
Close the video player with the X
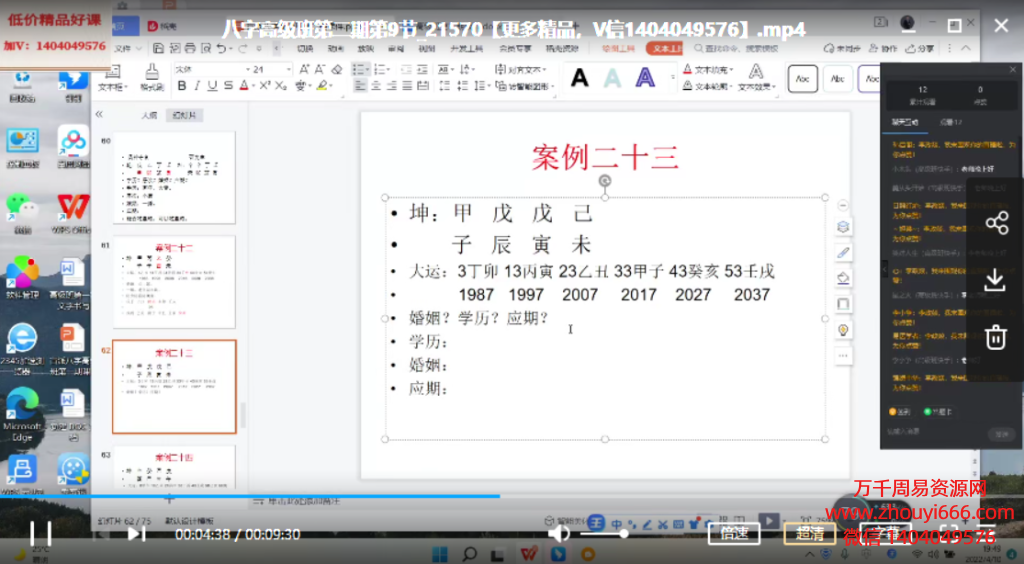pyautogui.click(x=1001, y=25)
